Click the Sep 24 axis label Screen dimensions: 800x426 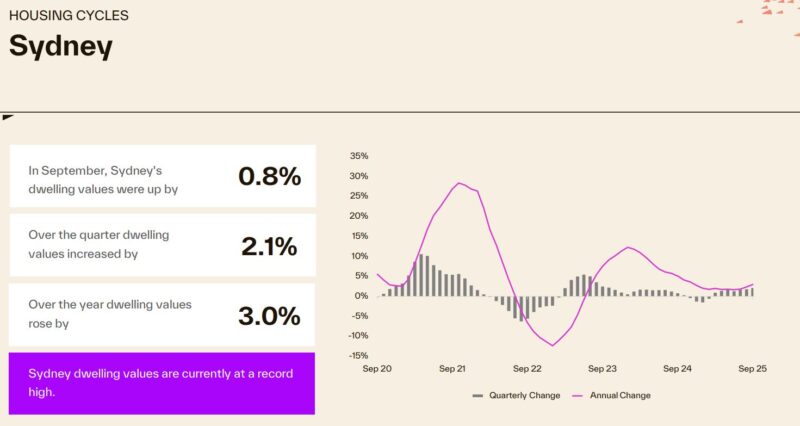pyautogui.click(x=678, y=368)
